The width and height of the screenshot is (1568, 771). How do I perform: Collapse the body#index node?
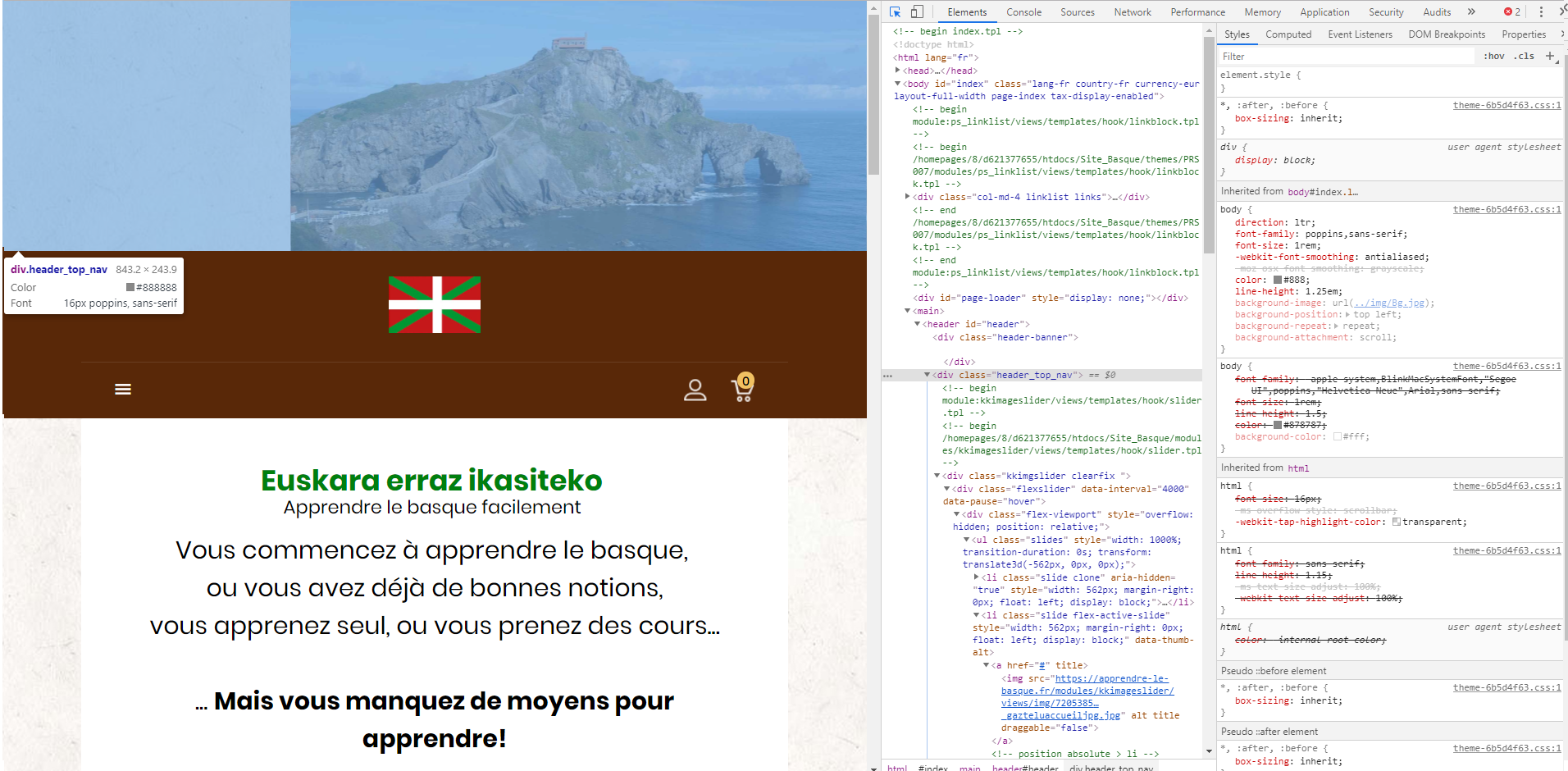coord(898,84)
